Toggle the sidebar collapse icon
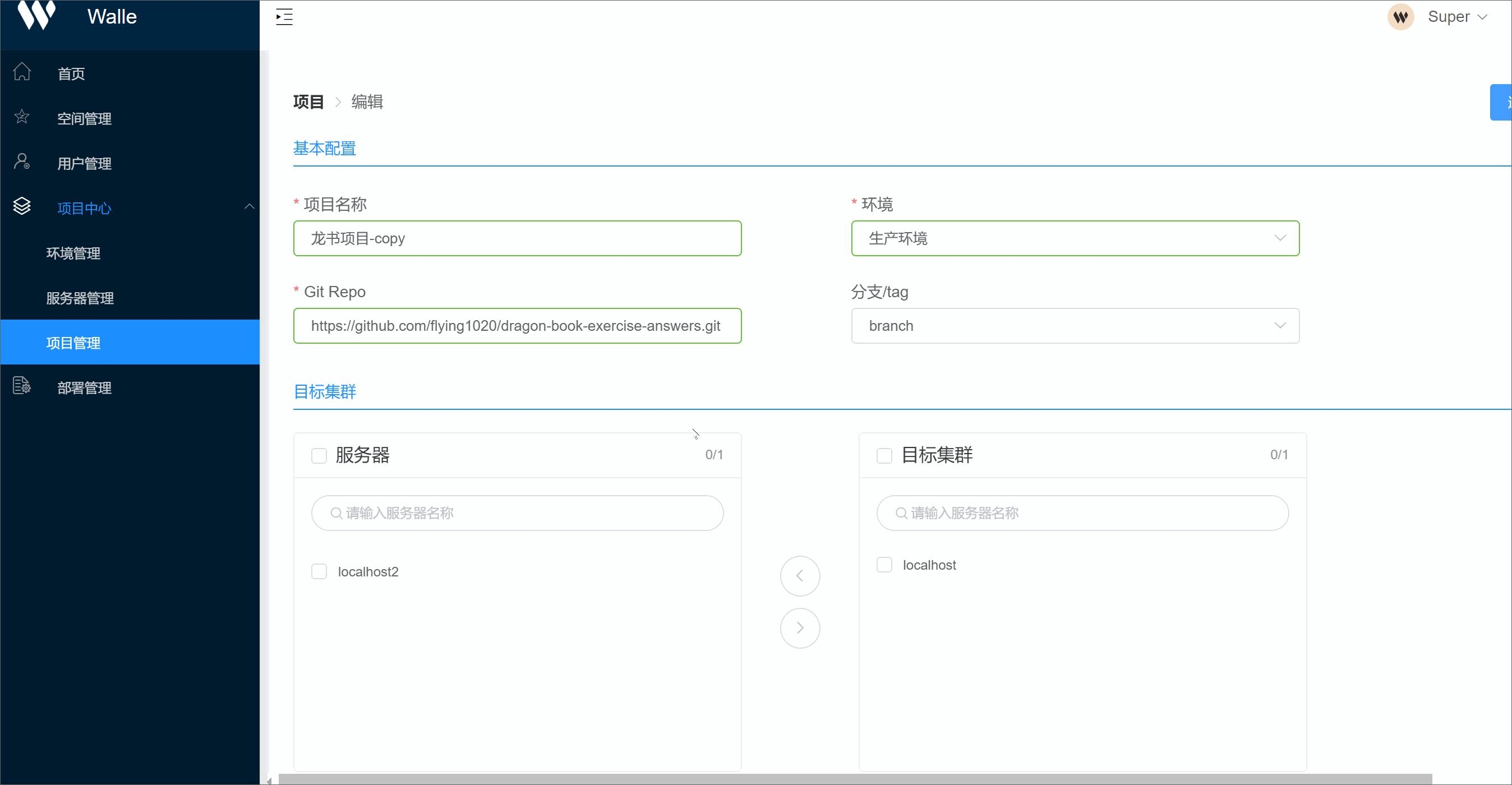Image resolution: width=1512 pixels, height=785 pixels. (284, 17)
